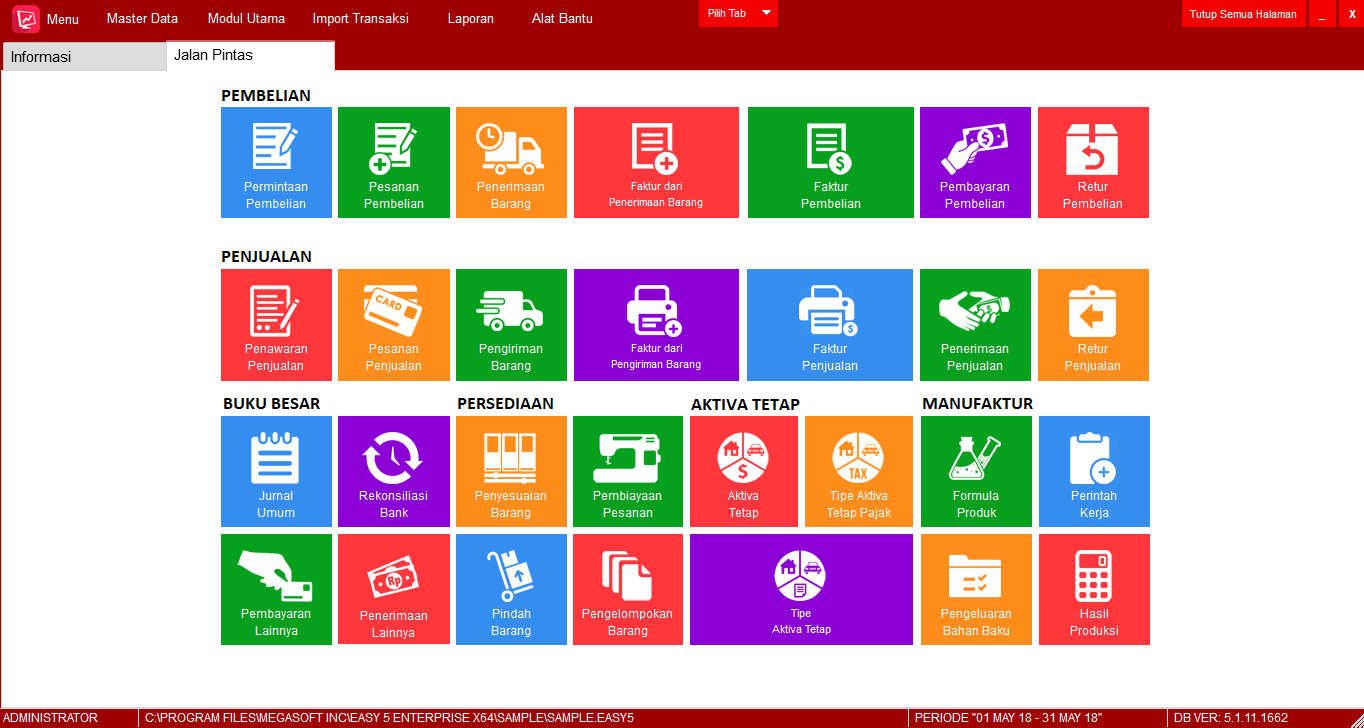This screenshot has height=728, width=1364.
Task: Click the Menu button with logo
Action: [46, 18]
